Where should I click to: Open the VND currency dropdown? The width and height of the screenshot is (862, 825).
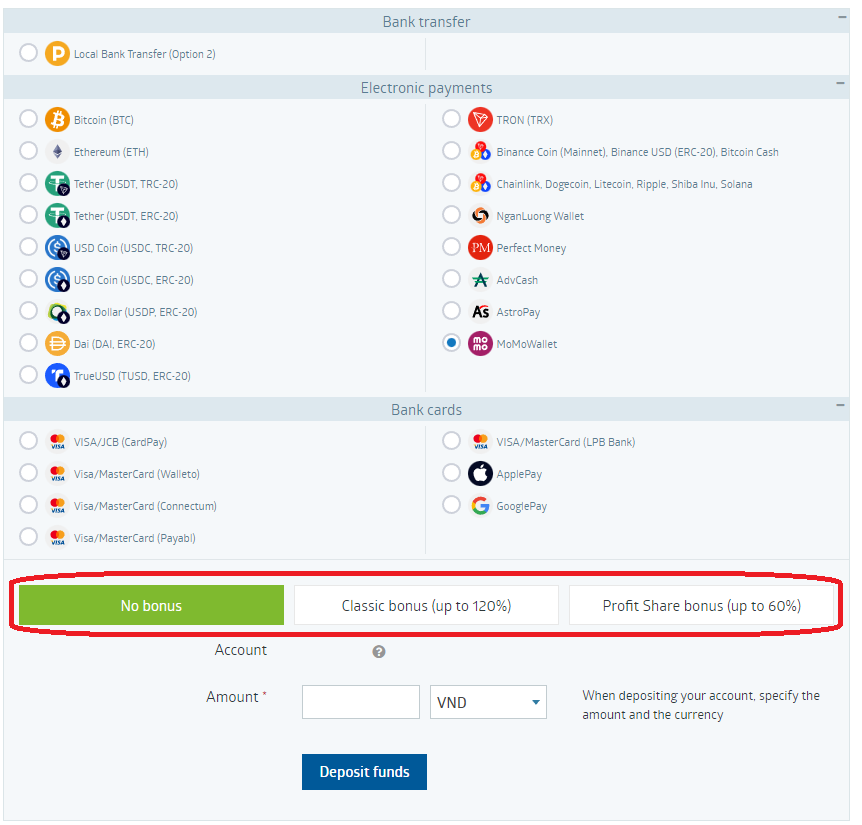click(488, 702)
